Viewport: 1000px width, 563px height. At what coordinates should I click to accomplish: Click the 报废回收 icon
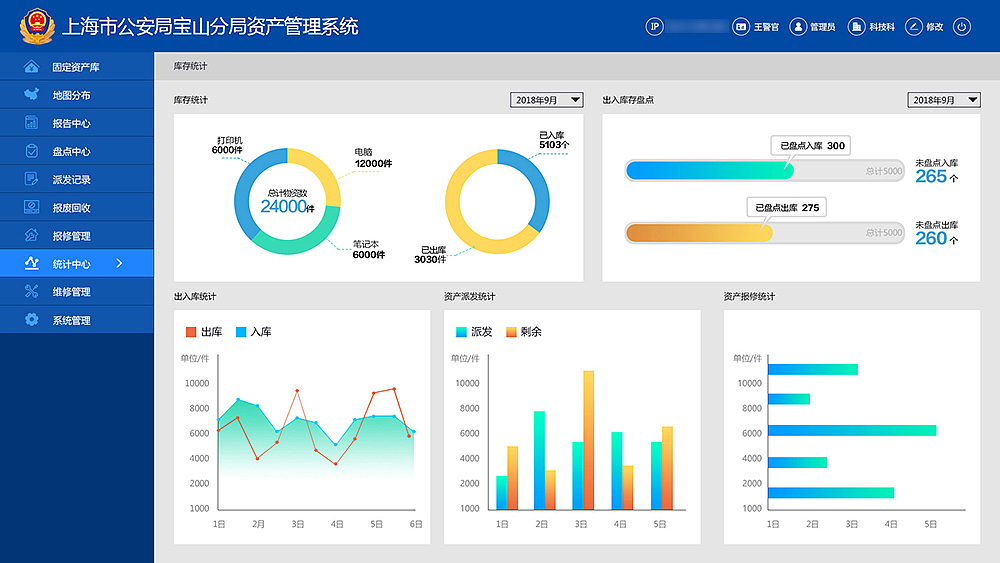tap(31, 207)
